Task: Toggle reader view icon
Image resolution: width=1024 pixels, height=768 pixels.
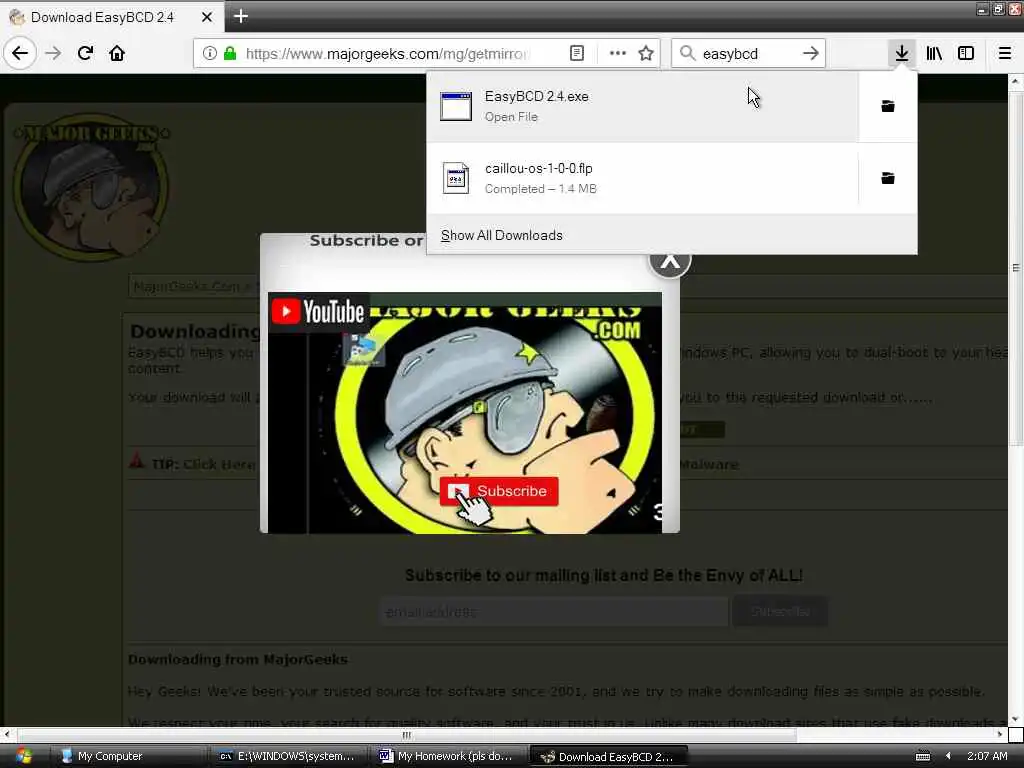Action: coord(577,53)
